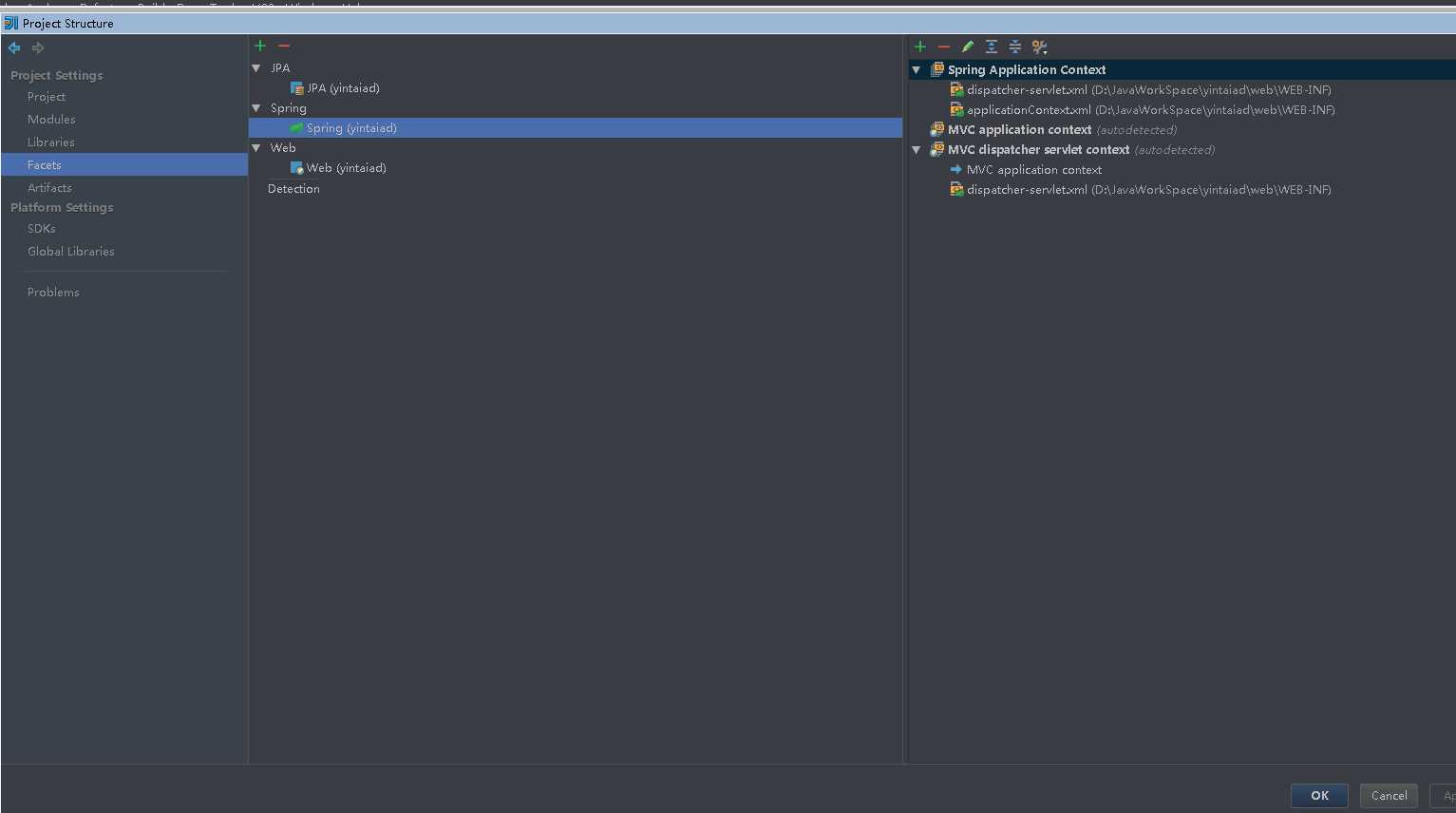Select Spring (yintaiad) facet row
Screen dimensions: 1456x813
(x=576, y=128)
